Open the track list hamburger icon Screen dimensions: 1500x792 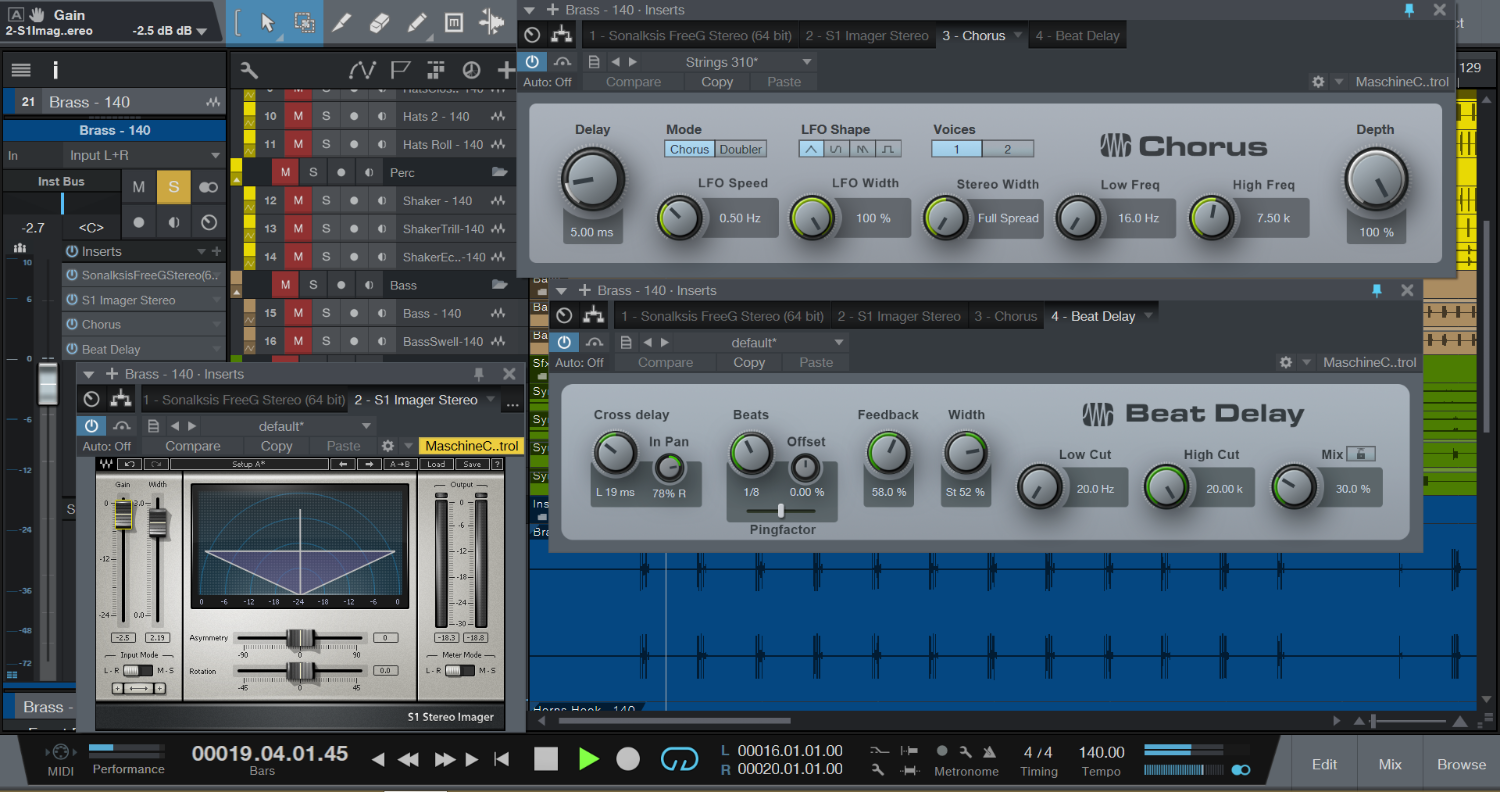(x=21, y=70)
